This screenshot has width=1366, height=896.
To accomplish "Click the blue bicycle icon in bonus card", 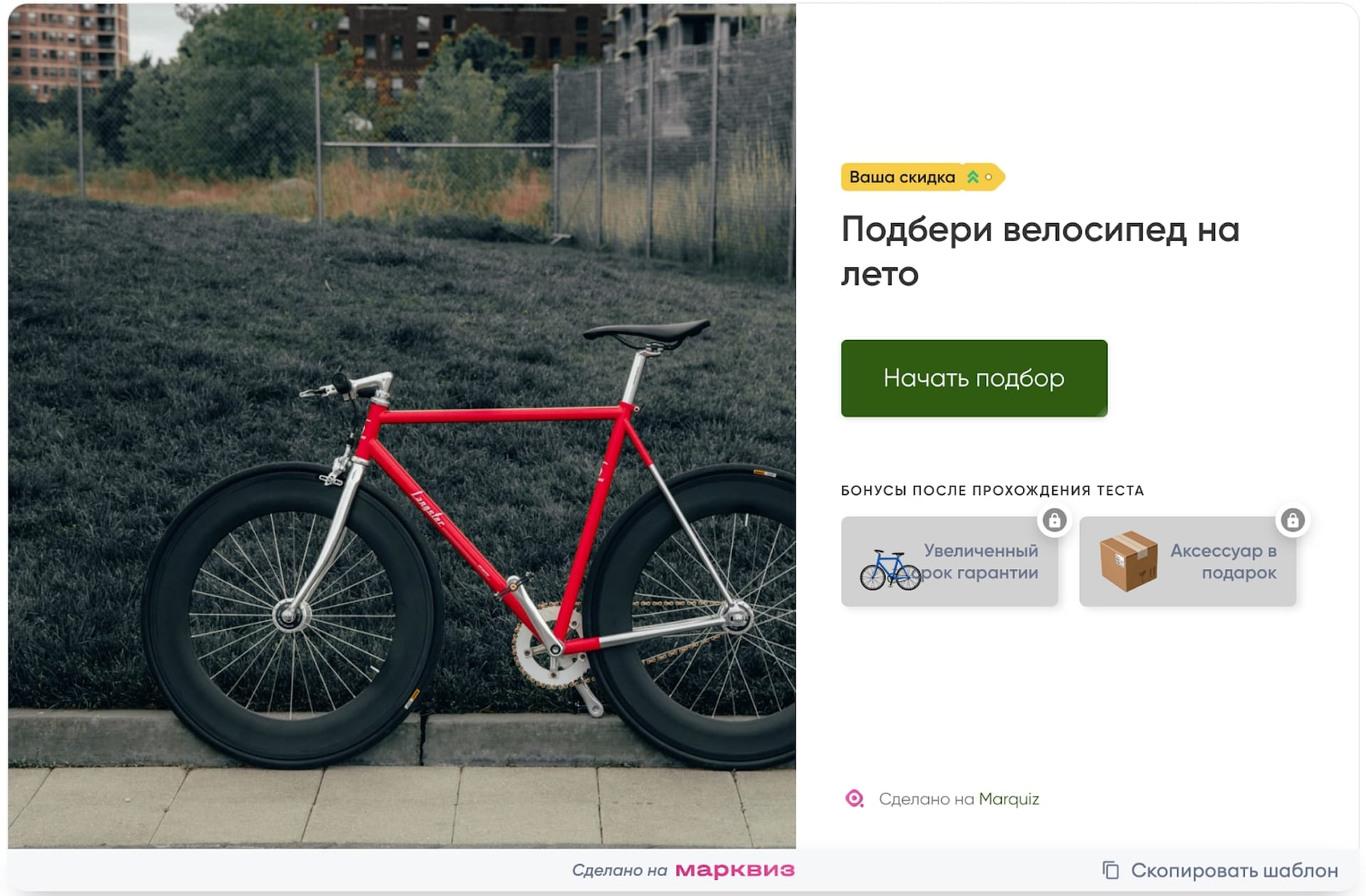I will pyautogui.click(x=891, y=570).
